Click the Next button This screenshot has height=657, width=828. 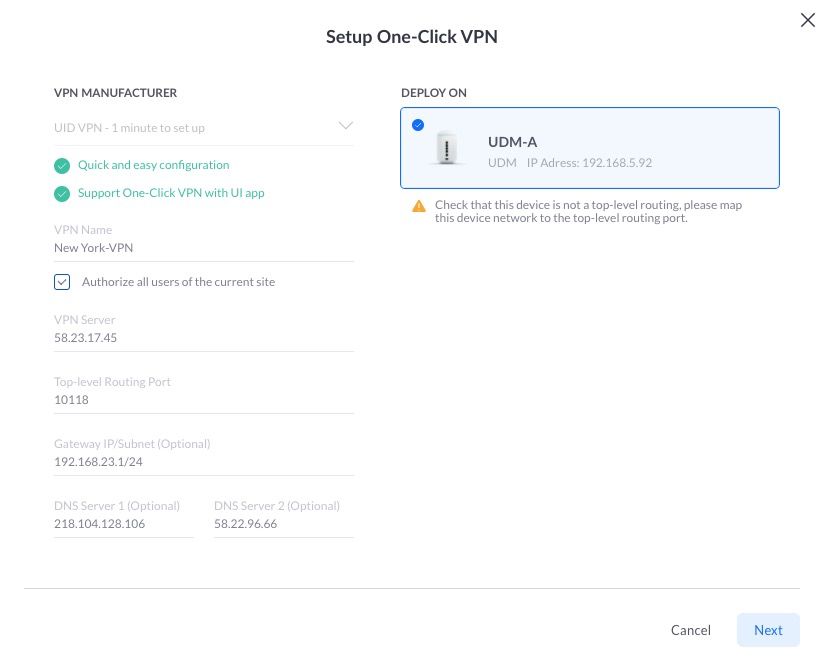[x=768, y=630]
